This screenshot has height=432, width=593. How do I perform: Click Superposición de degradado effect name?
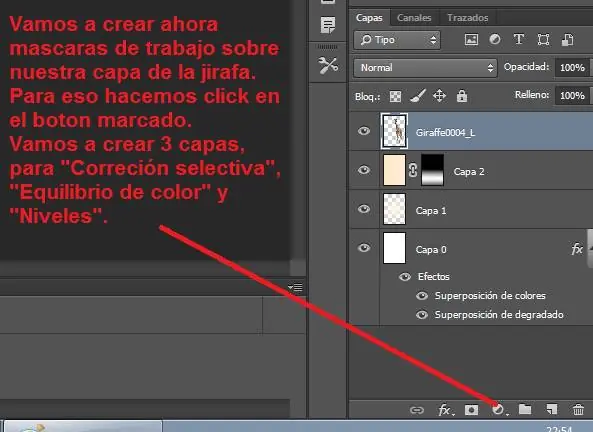pyautogui.click(x=499, y=315)
